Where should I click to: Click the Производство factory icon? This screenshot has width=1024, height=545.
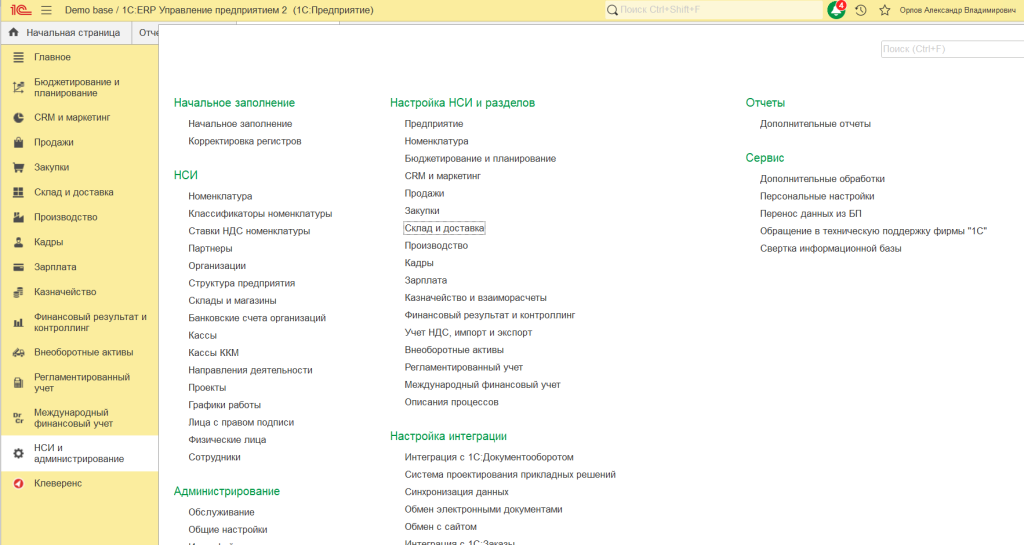tap(18, 217)
